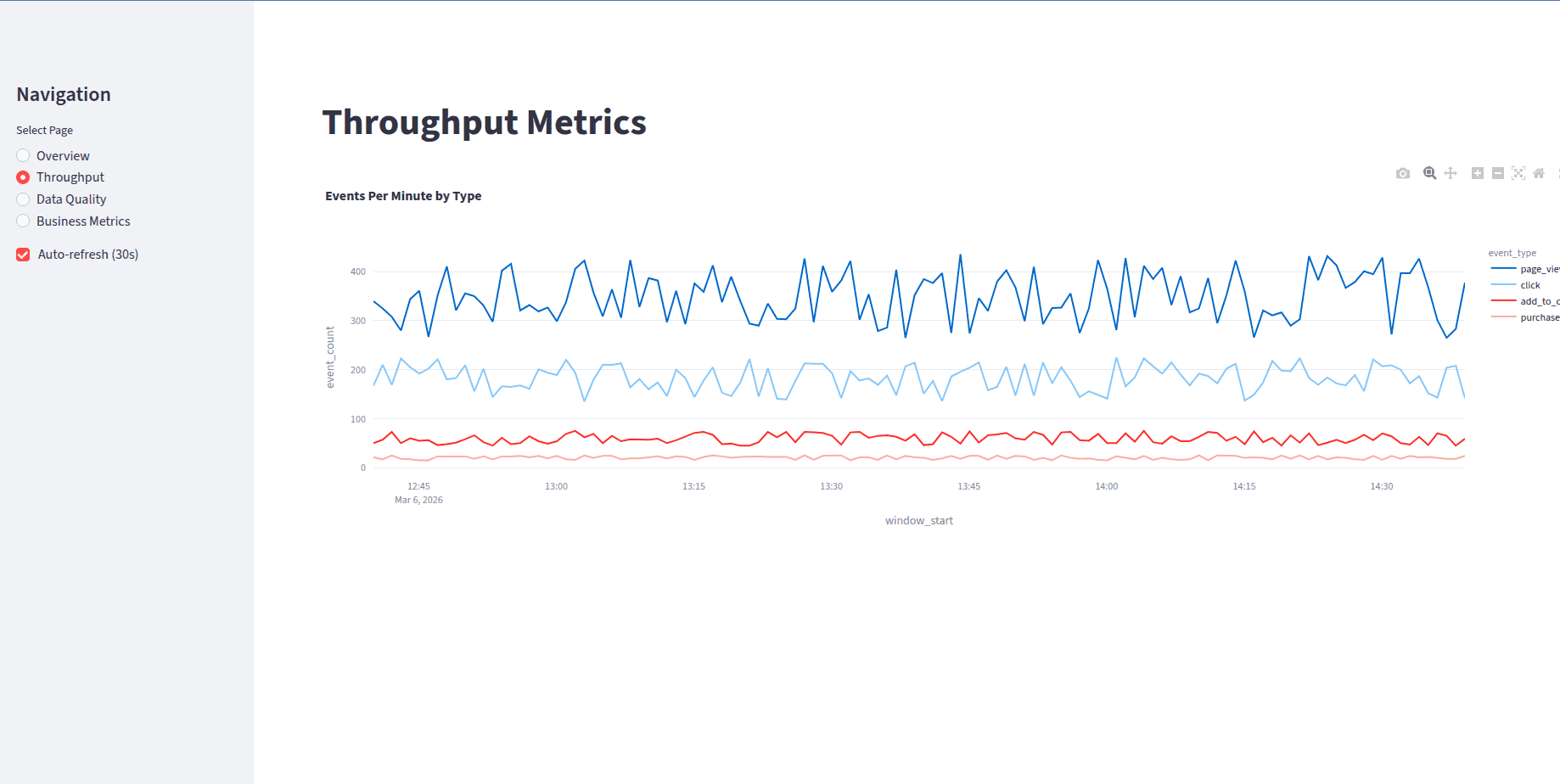The image size is (1560, 784).
Task: Disable the Auto-refresh (30s) checkbox
Action: (x=22, y=254)
